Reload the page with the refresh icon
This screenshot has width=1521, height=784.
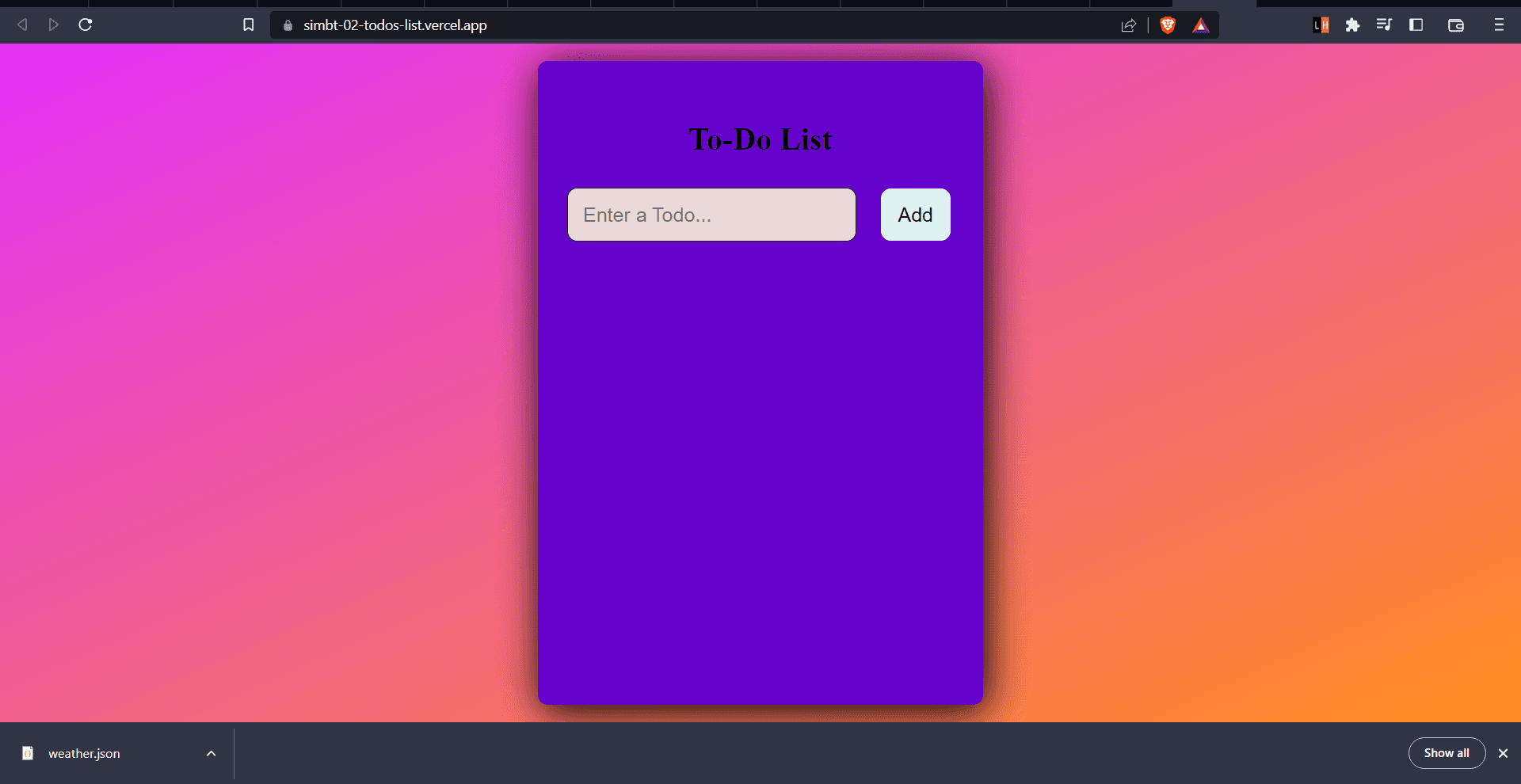tap(86, 25)
